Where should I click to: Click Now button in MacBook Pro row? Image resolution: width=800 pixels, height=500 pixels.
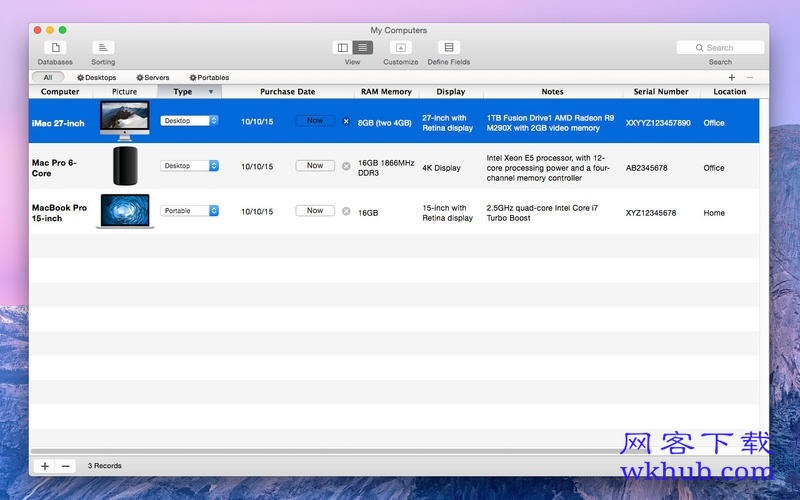315,211
